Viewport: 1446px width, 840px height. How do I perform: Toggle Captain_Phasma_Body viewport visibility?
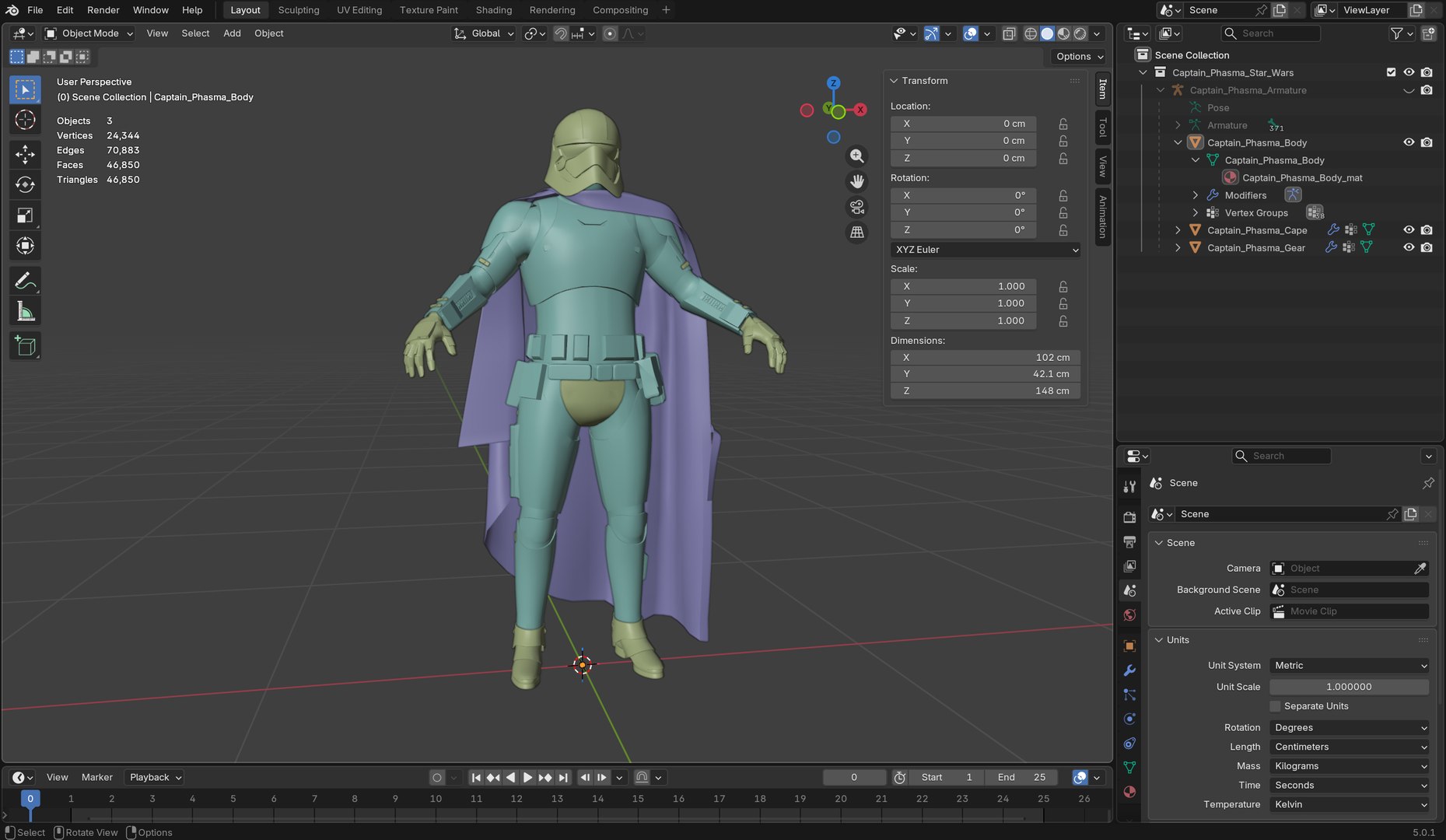click(x=1409, y=142)
